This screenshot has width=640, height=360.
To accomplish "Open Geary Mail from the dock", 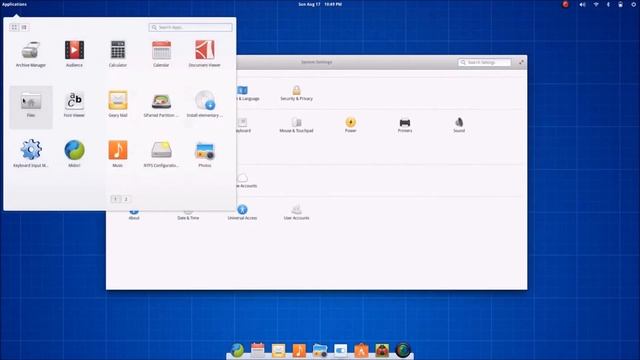I will [x=278, y=350].
